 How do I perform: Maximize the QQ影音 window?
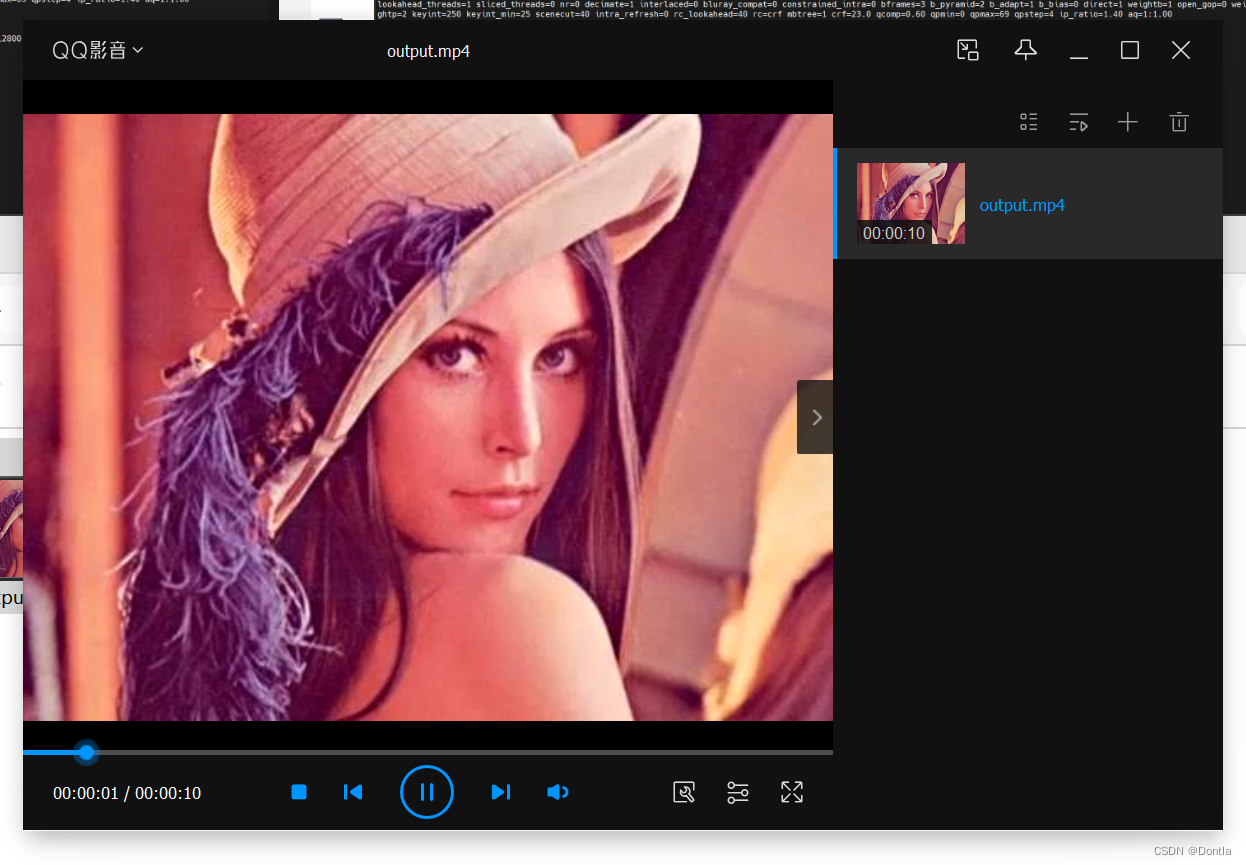tap(1130, 50)
